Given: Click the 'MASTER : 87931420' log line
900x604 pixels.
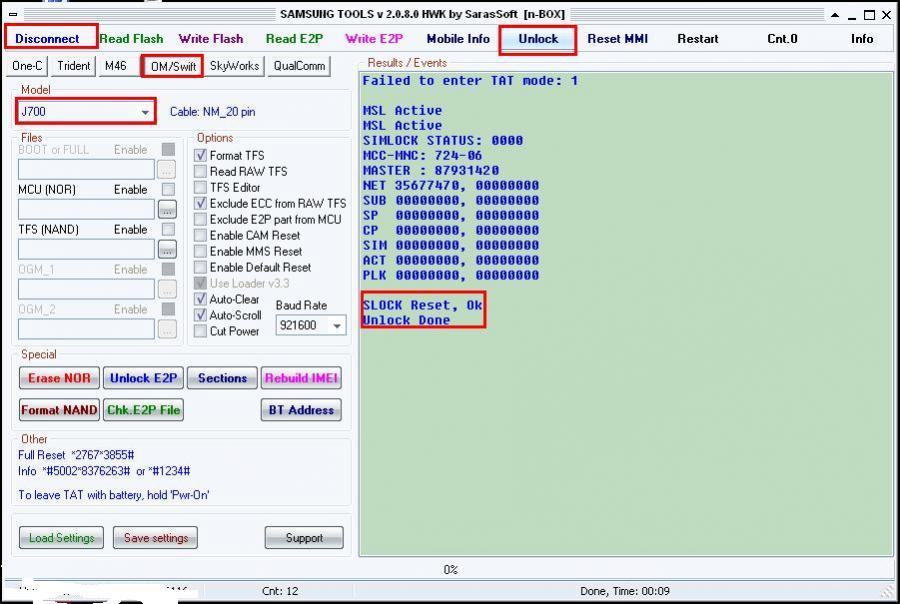Looking at the screenshot, I should pyautogui.click(x=430, y=171).
